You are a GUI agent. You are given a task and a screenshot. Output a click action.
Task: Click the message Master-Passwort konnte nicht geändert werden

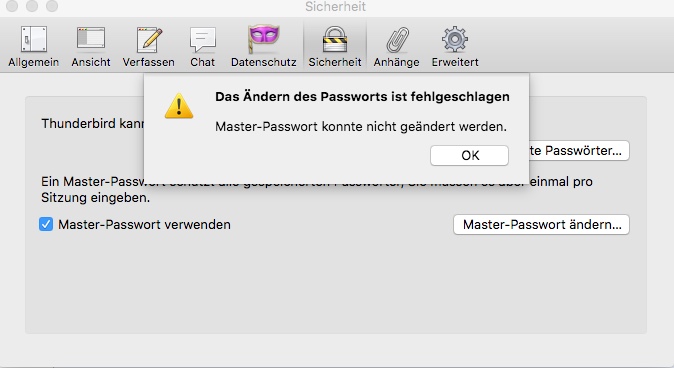(361, 127)
